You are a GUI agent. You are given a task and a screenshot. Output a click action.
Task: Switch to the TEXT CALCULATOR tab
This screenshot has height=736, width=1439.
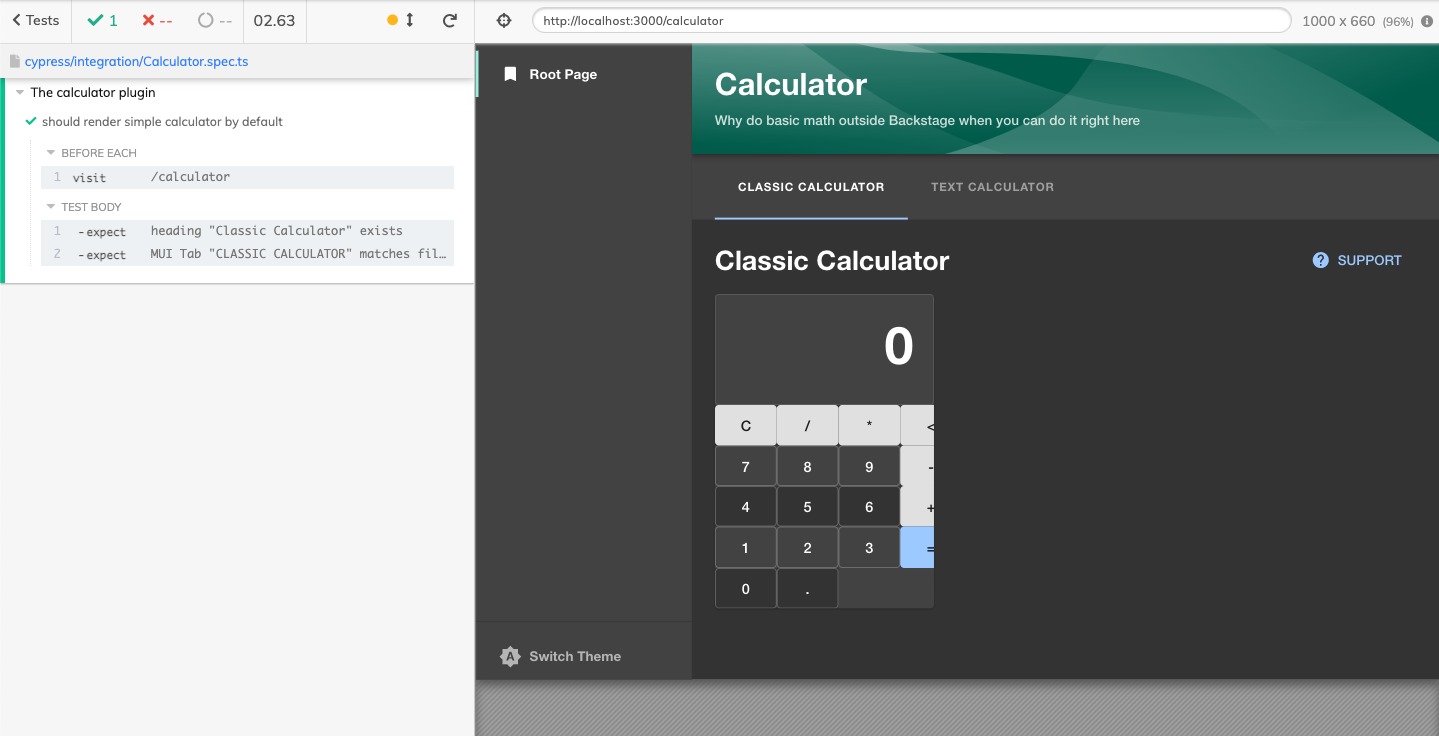[x=991, y=187]
